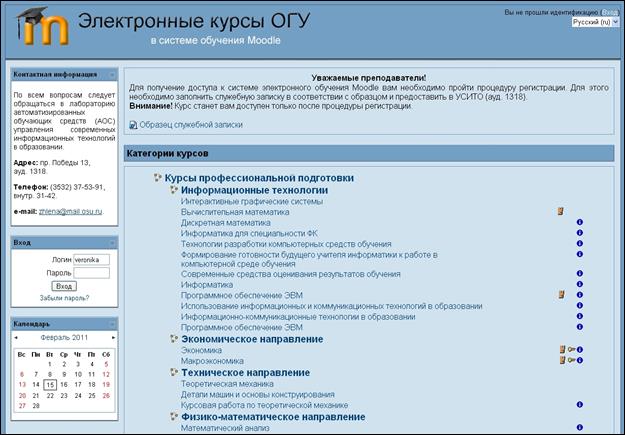This screenshot has height=435, width=625.
Task: Click category icon beside Физико-математическое направление
Action: [x=174, y=416]
